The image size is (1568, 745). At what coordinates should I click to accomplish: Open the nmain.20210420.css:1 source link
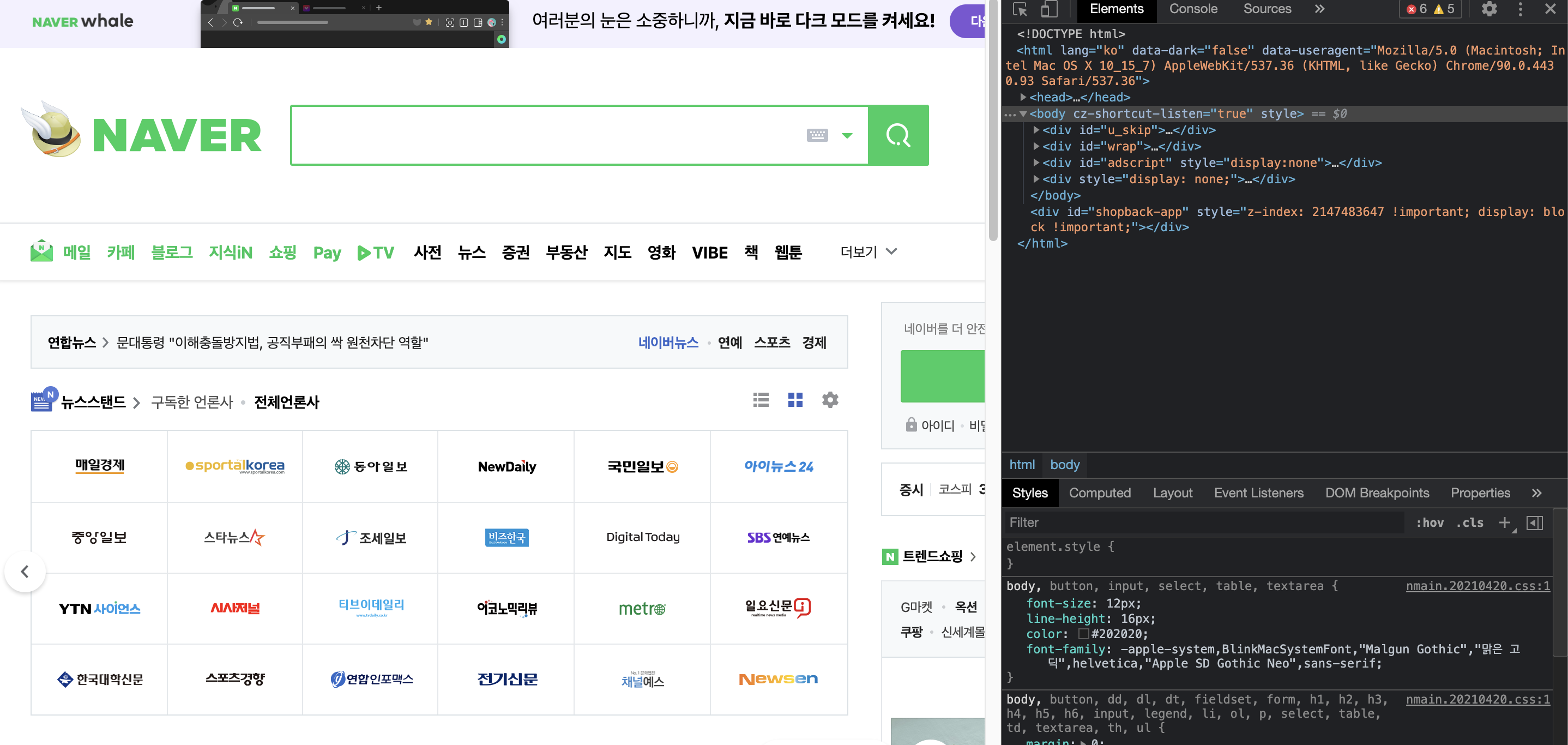1477,586
